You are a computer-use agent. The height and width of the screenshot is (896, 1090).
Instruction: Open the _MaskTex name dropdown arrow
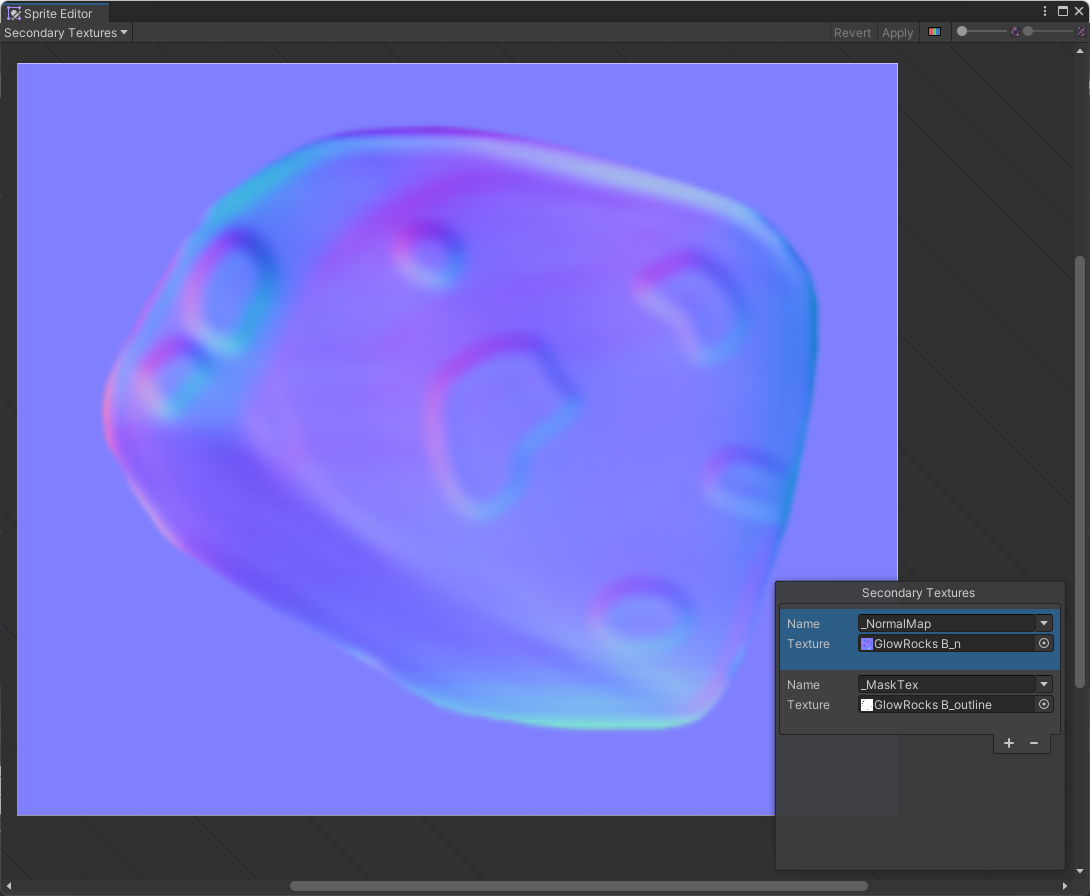tap(1044, 684)
